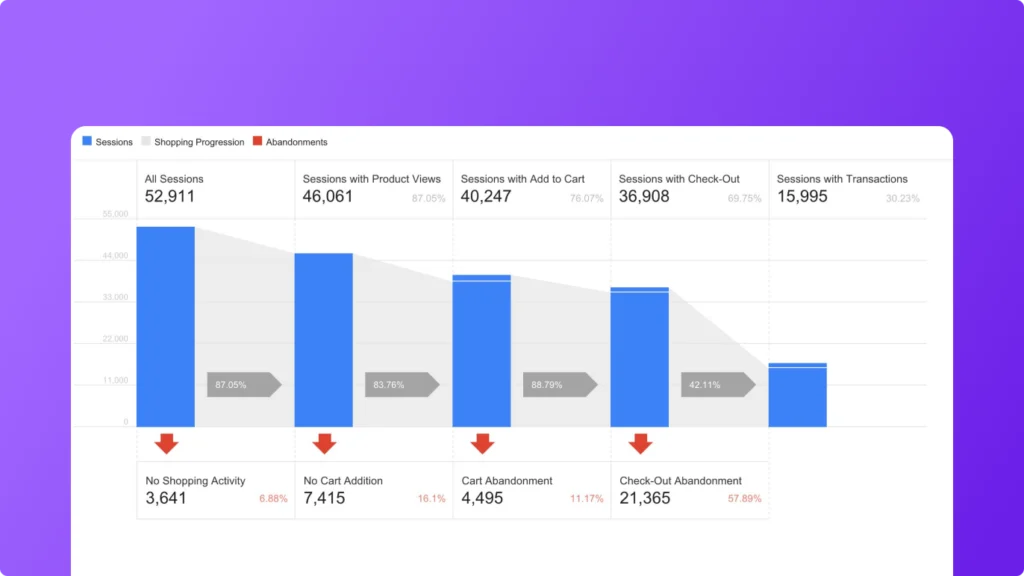Viewport: 1024px width, 576px height.
Task: Click the 57.89% red percentage
Action: click(744, 499)
